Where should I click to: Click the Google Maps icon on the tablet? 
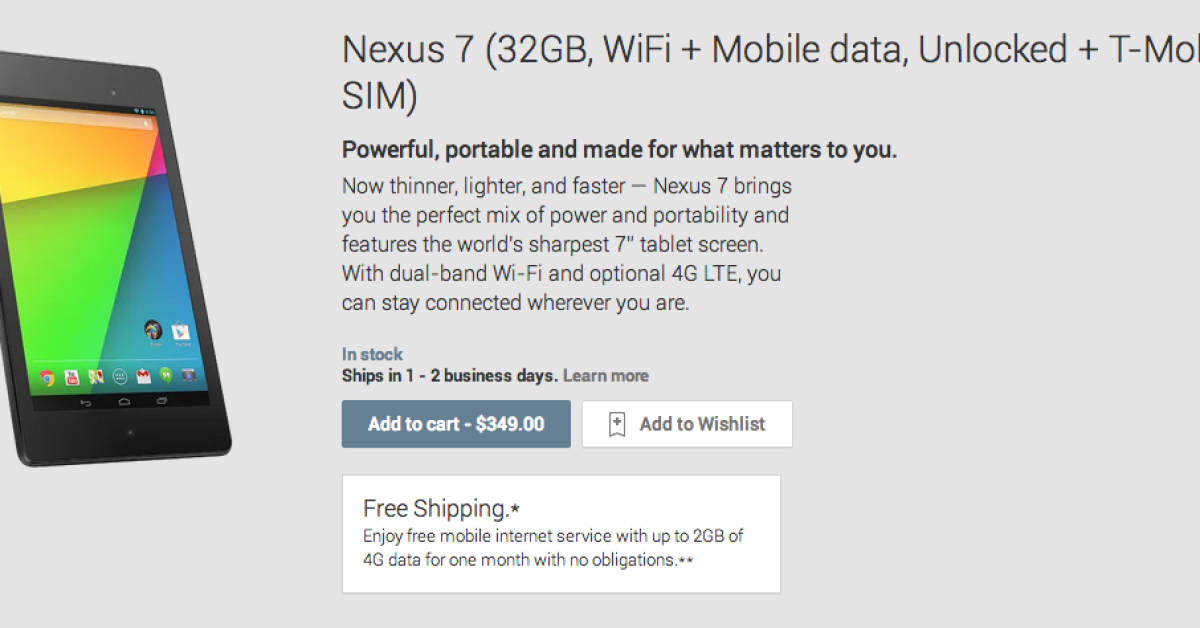96,377
